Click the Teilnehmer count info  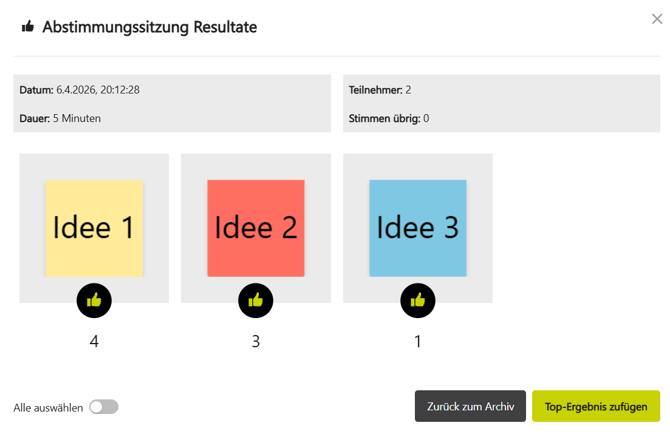(380, 90)
